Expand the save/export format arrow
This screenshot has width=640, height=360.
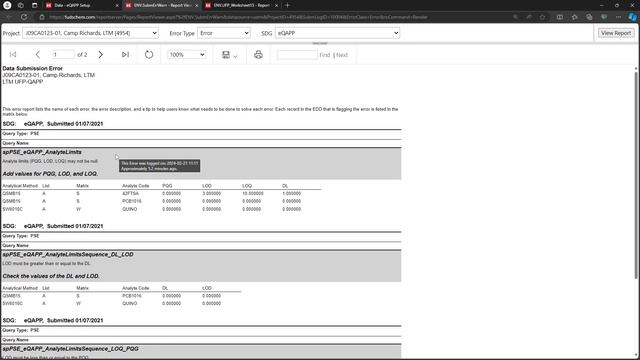(x=236, y=56)
